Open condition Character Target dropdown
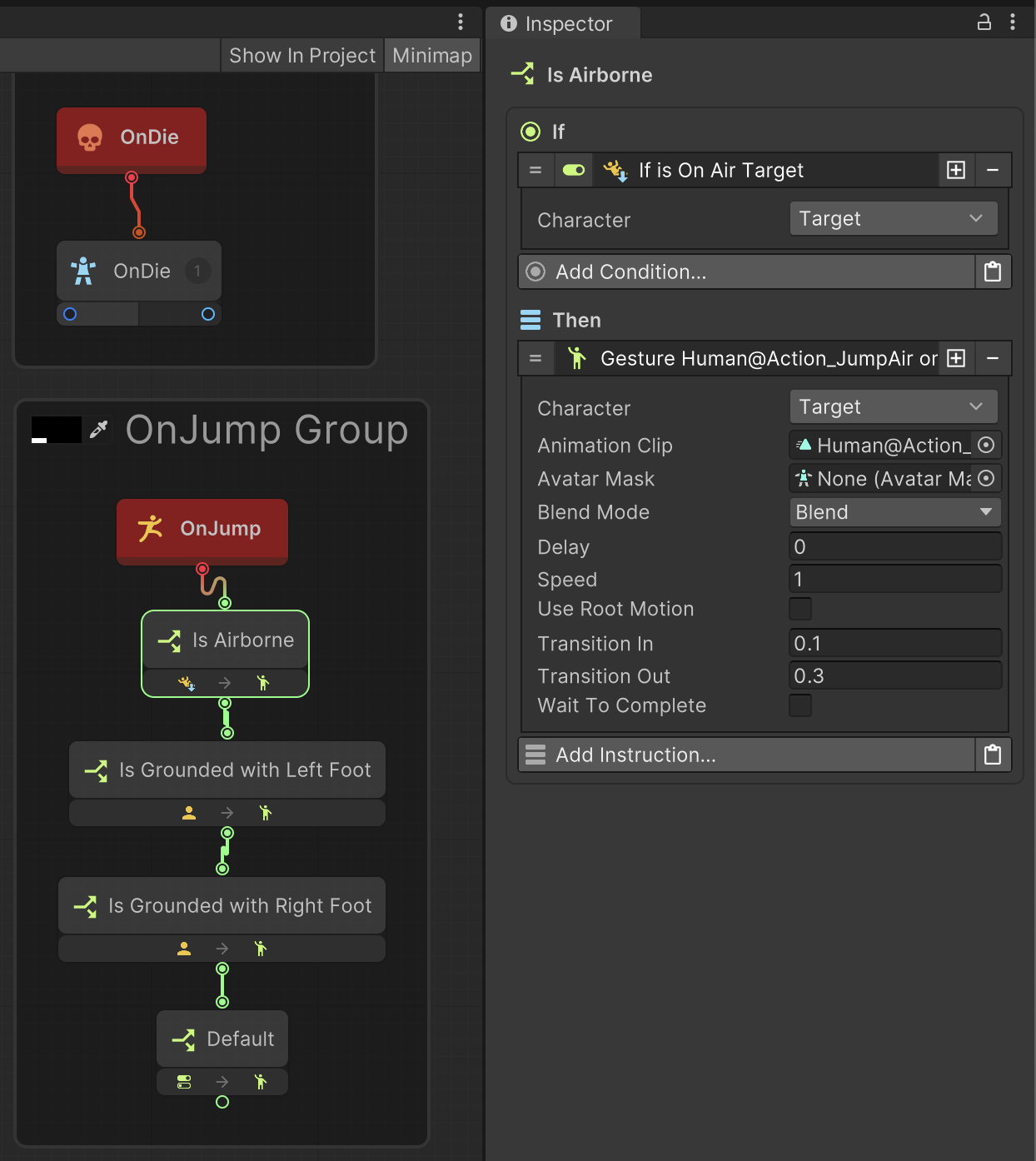This screenshot has width=1036, height=1161. click(893, 219)
